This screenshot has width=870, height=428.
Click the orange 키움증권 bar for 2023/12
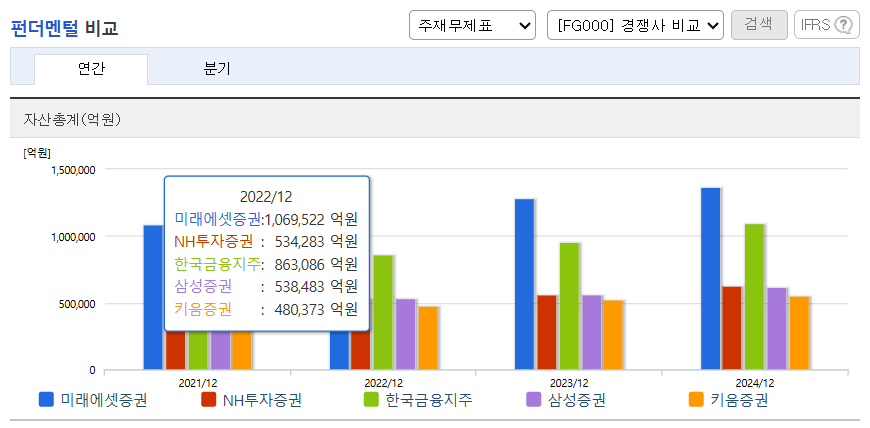613,335
